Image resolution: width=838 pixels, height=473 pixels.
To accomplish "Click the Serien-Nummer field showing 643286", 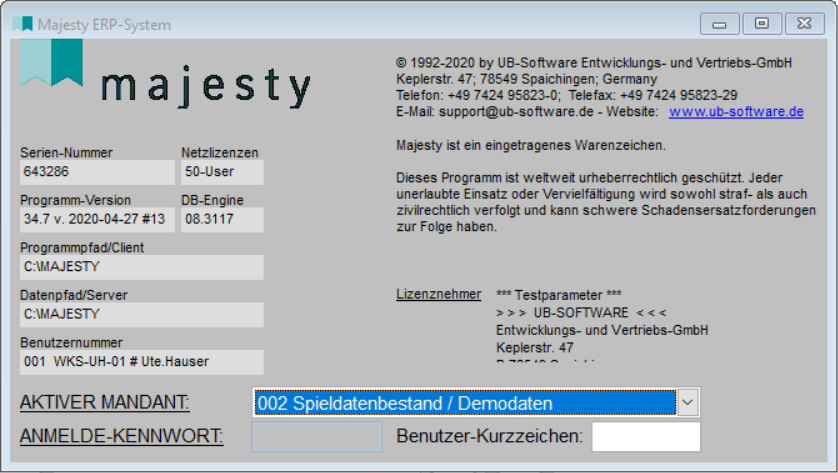I will pyautogui.click(x=97, y=172).
